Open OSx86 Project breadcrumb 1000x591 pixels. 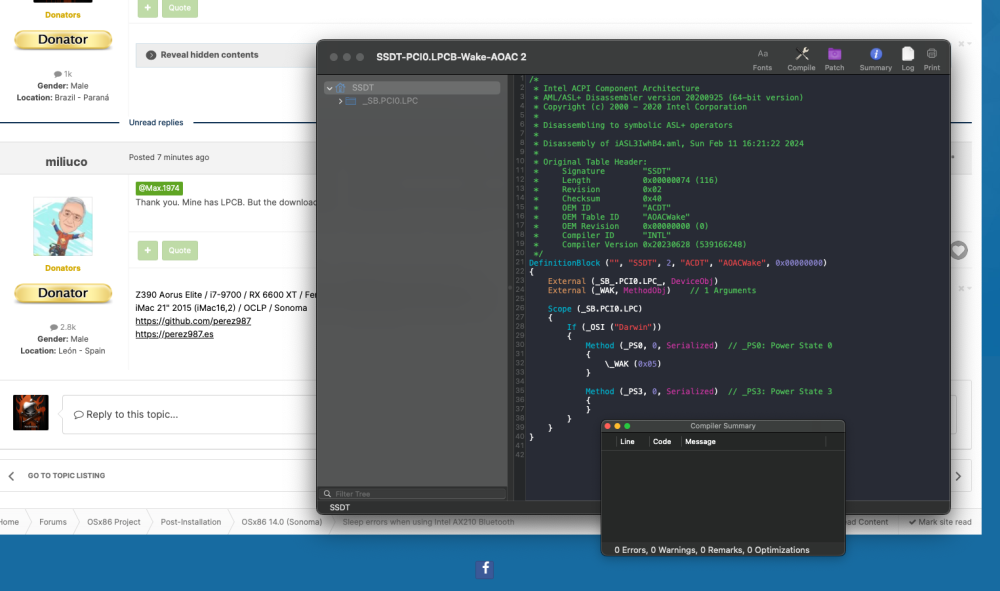pyautogui.click(x=114, y=522)
